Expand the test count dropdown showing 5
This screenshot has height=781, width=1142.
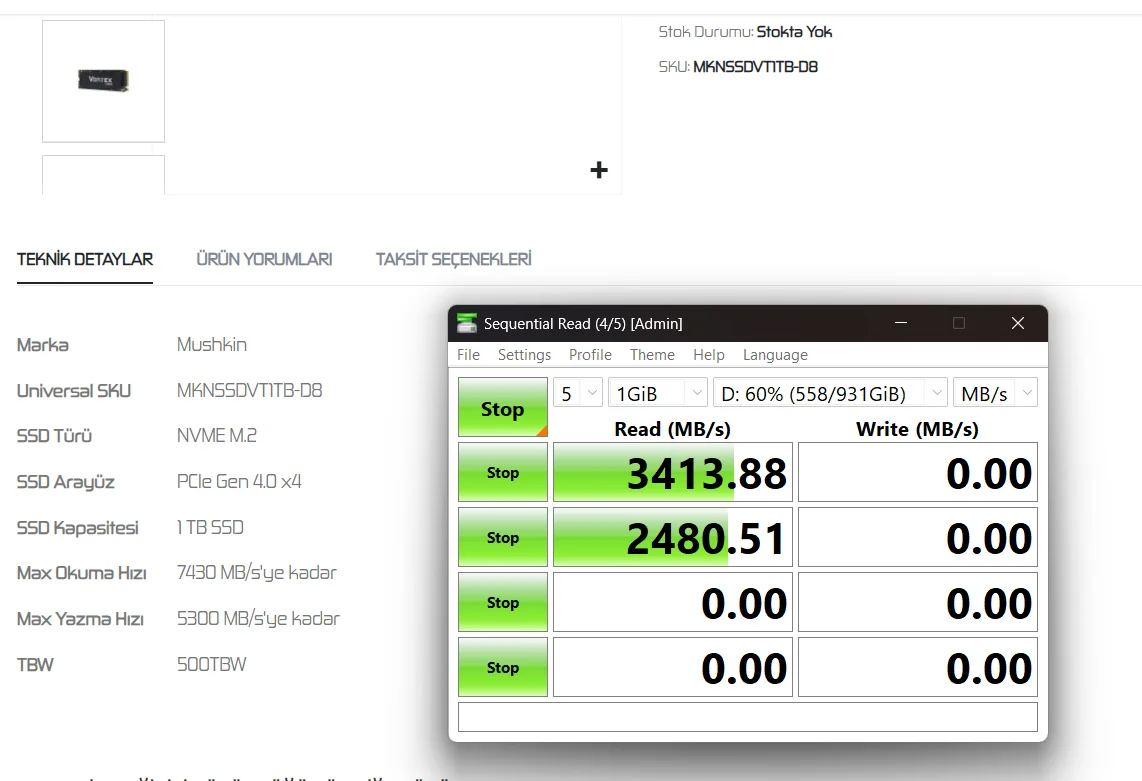(578, 393)
